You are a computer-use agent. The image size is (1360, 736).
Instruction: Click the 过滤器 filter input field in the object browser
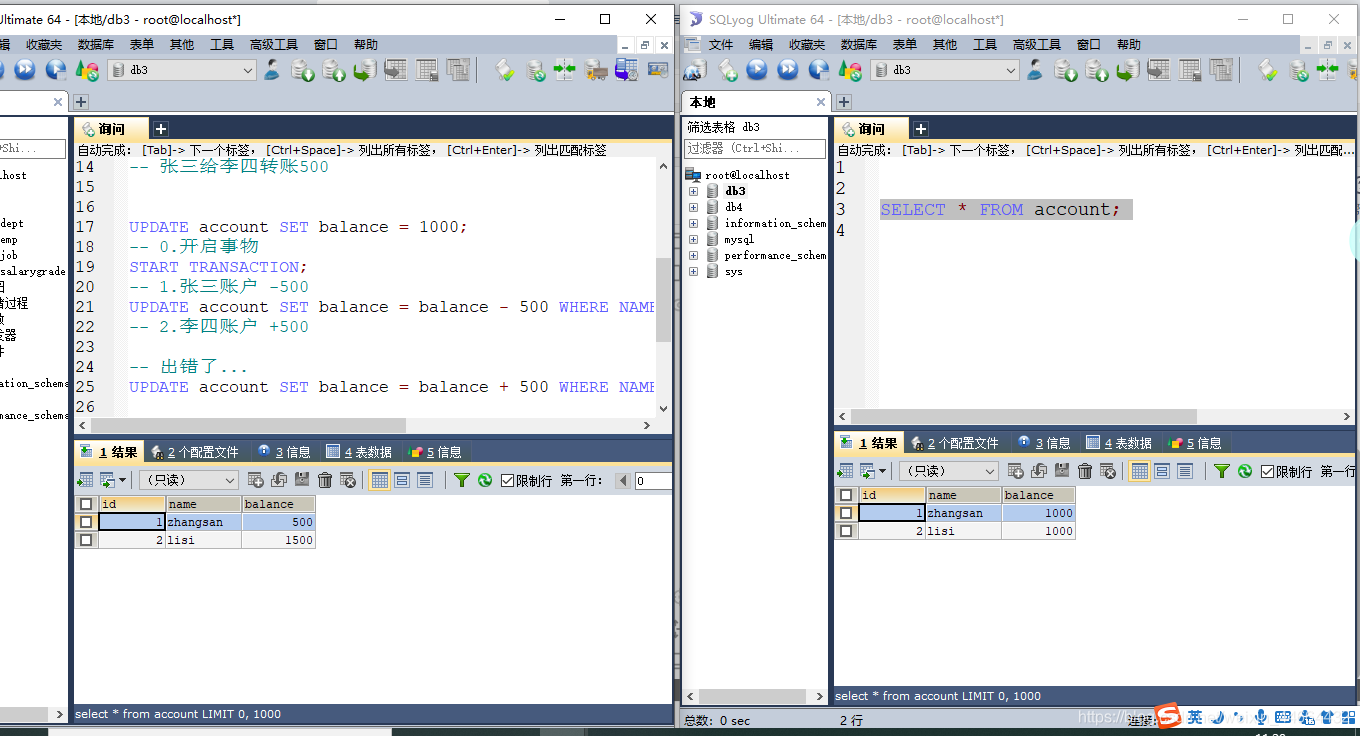(755, 148)
